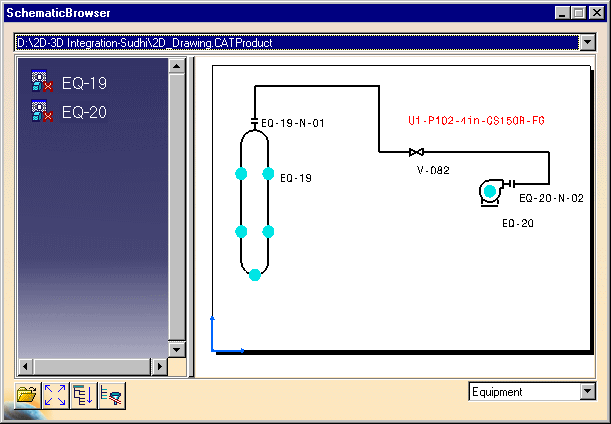611x424 pixels.
Task: Click the tree sort order icon
Action: [83, 396]
